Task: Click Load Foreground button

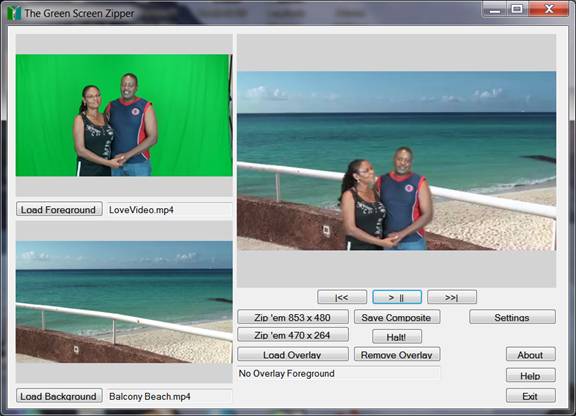Action: pyautogui.click(x=59, y=209)
